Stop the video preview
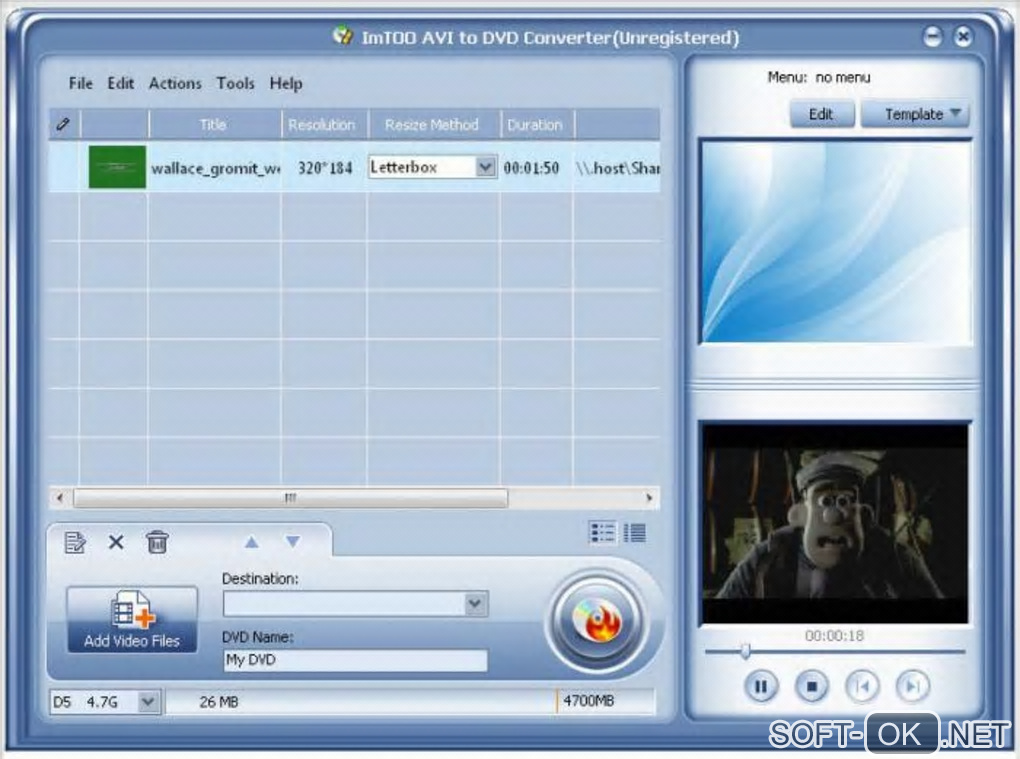The image size is (1020, 759). pos(811,686)
